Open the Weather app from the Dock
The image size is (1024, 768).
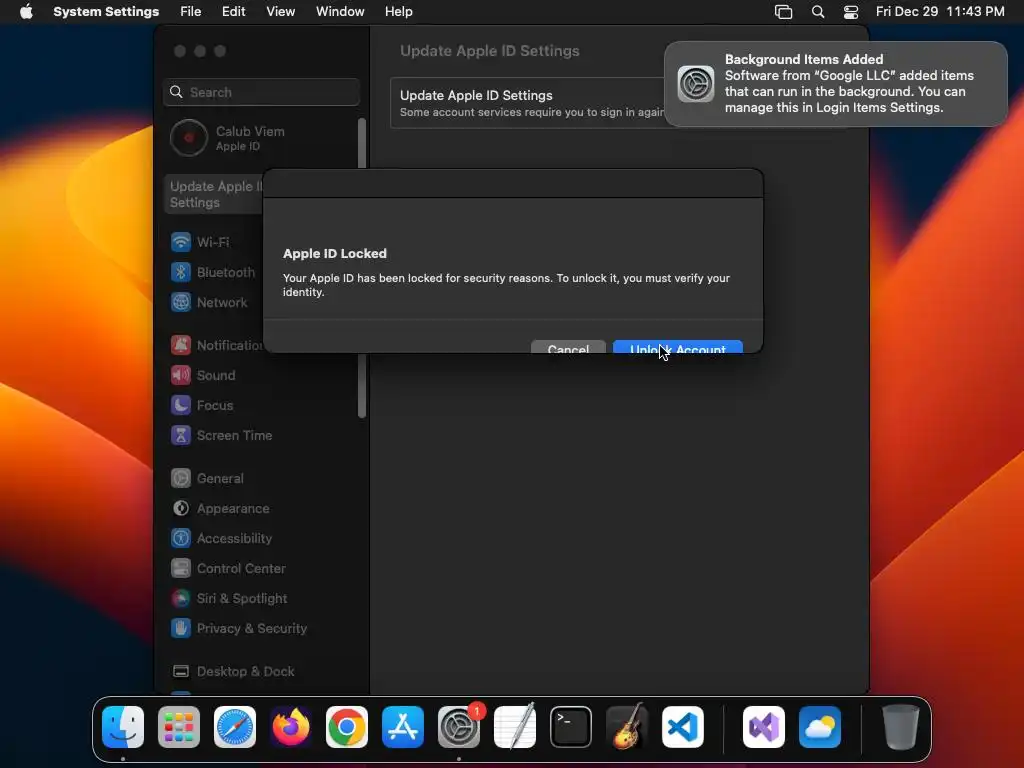[820, 726]
